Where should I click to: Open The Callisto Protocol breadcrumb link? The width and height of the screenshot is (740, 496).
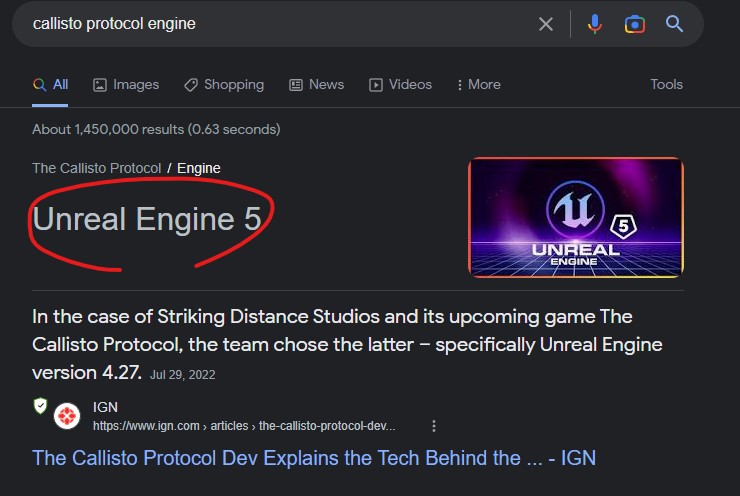[96, 168]
